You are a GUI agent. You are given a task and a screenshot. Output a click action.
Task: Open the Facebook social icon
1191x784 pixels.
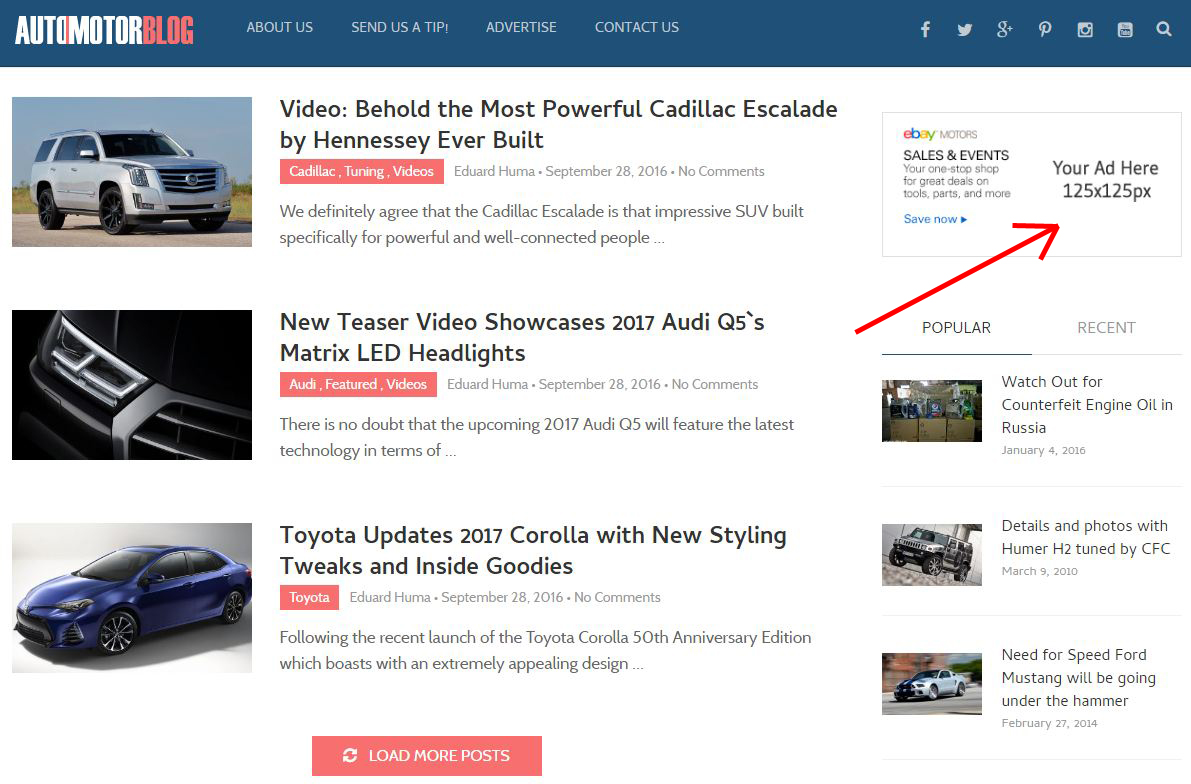click(925, 30)
